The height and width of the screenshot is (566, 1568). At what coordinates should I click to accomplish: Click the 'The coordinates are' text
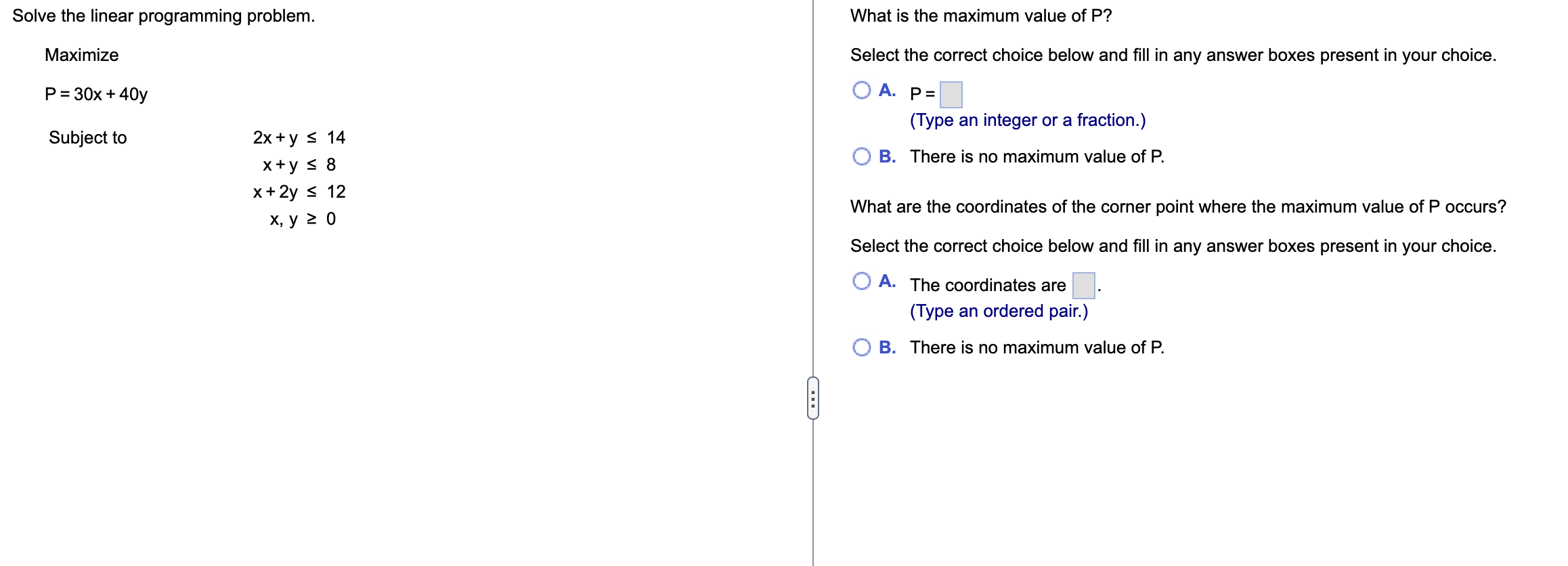[x=986, y=284]
